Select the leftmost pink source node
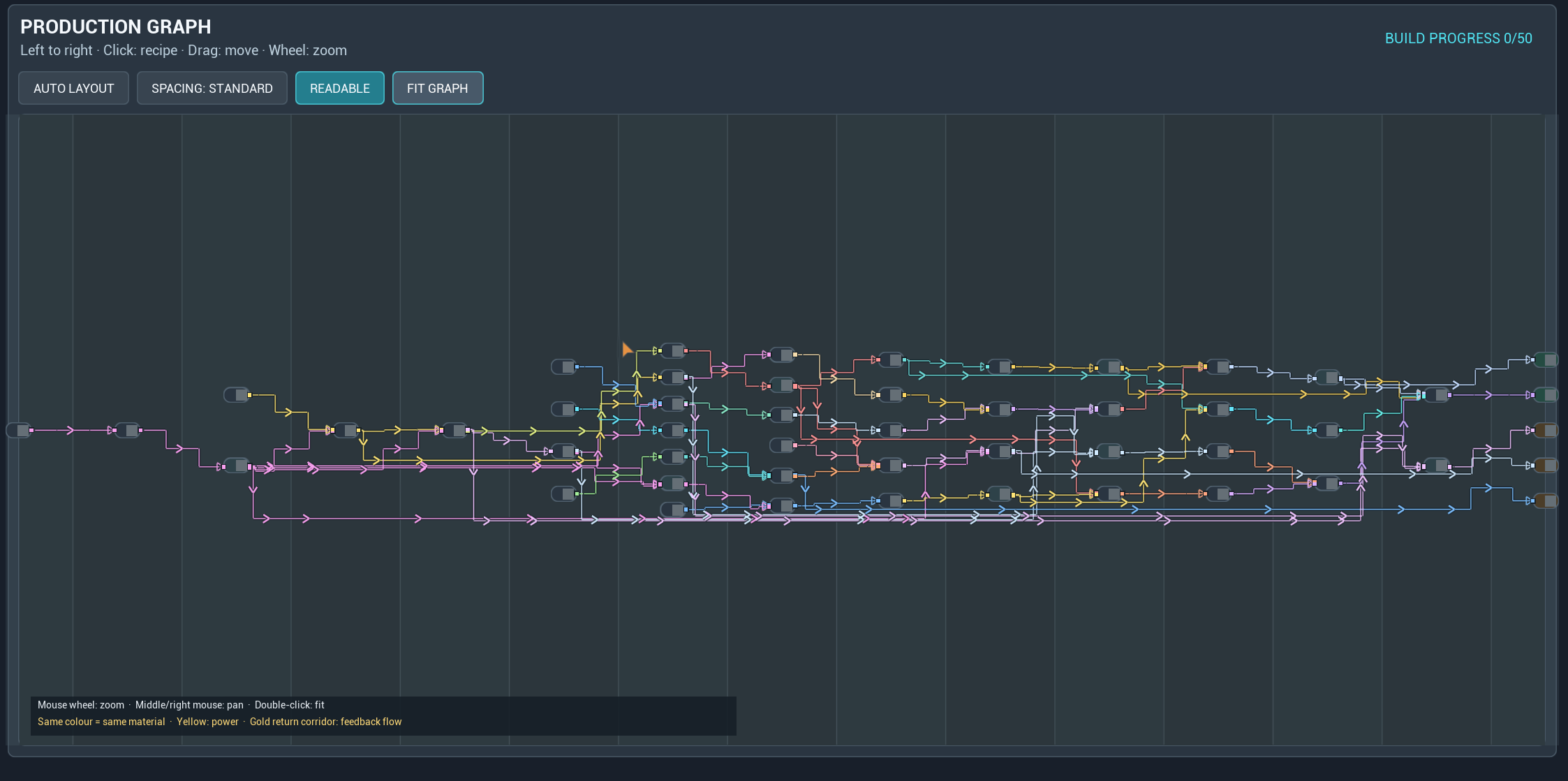The image size is (1568, 781). (x=20, y=430)
